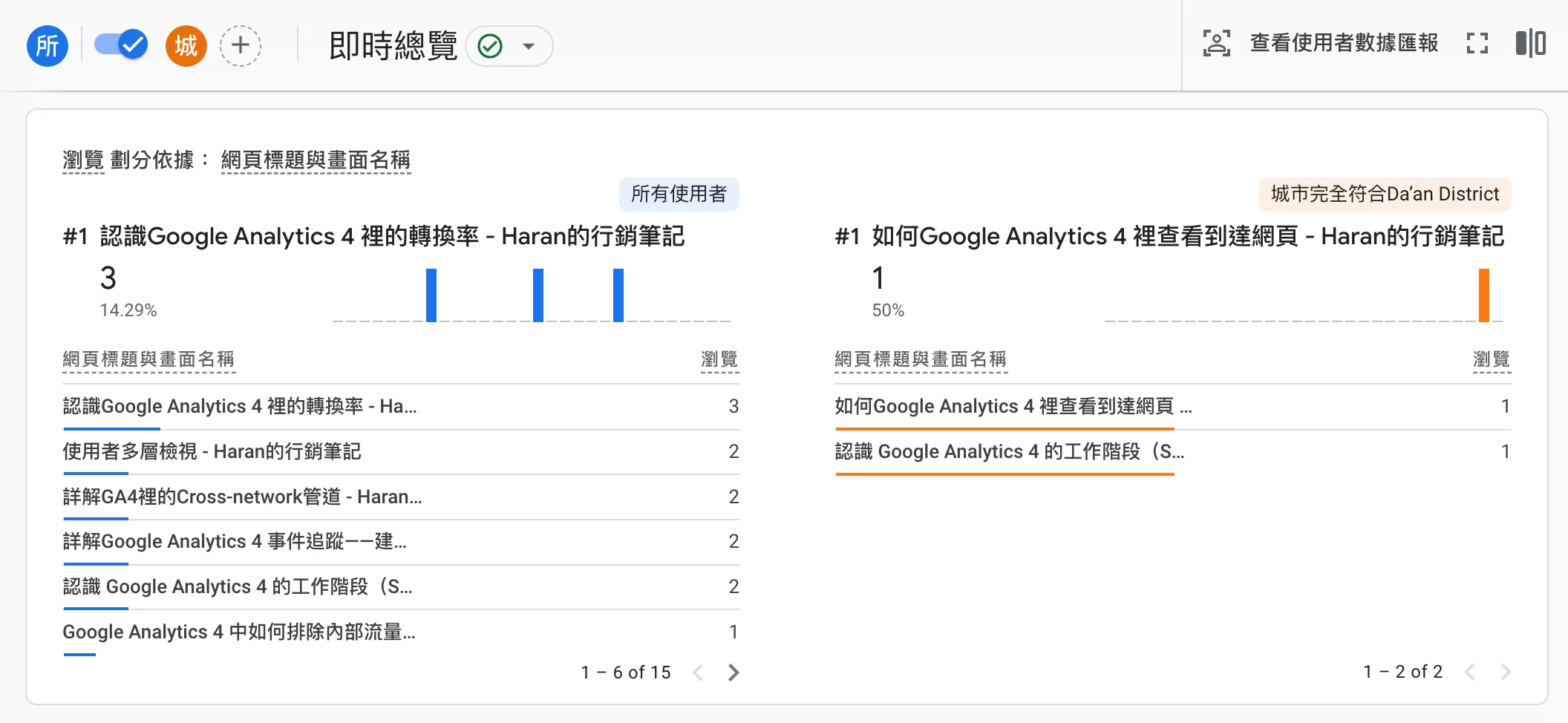Click the blue 所 all-users comparison chip
1568x723 pixels.
click(x=48, y=46)
